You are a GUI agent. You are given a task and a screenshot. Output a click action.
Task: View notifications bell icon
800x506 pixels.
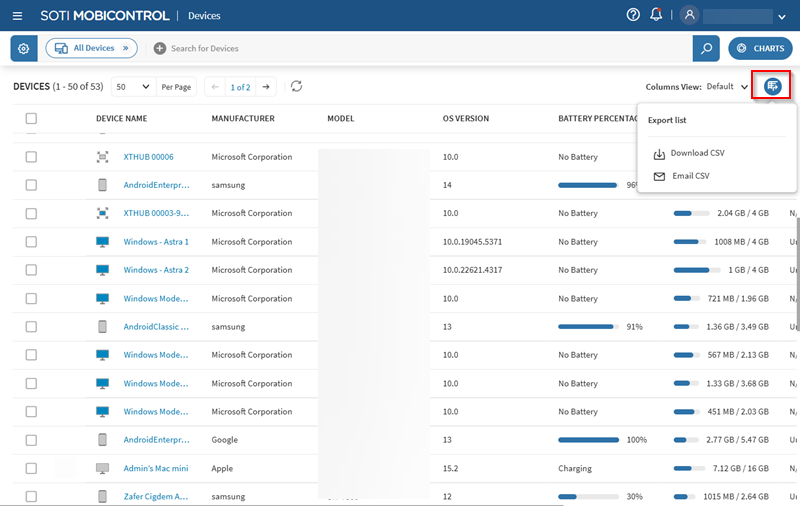(656, 15)
